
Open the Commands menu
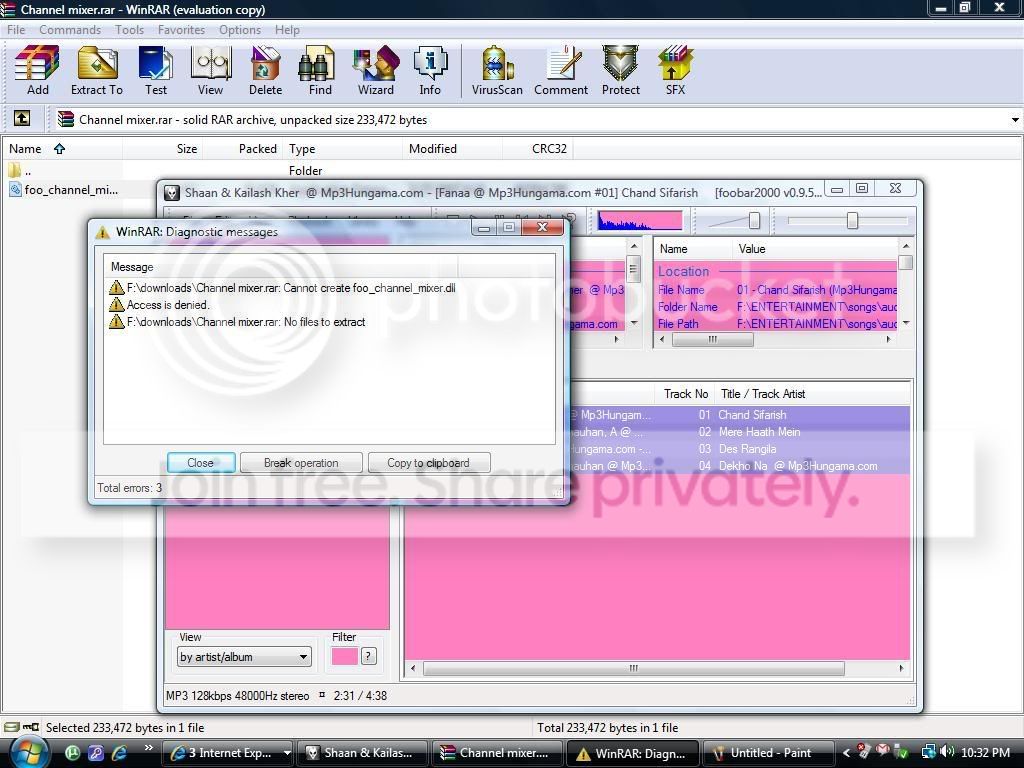pos(70,30)
